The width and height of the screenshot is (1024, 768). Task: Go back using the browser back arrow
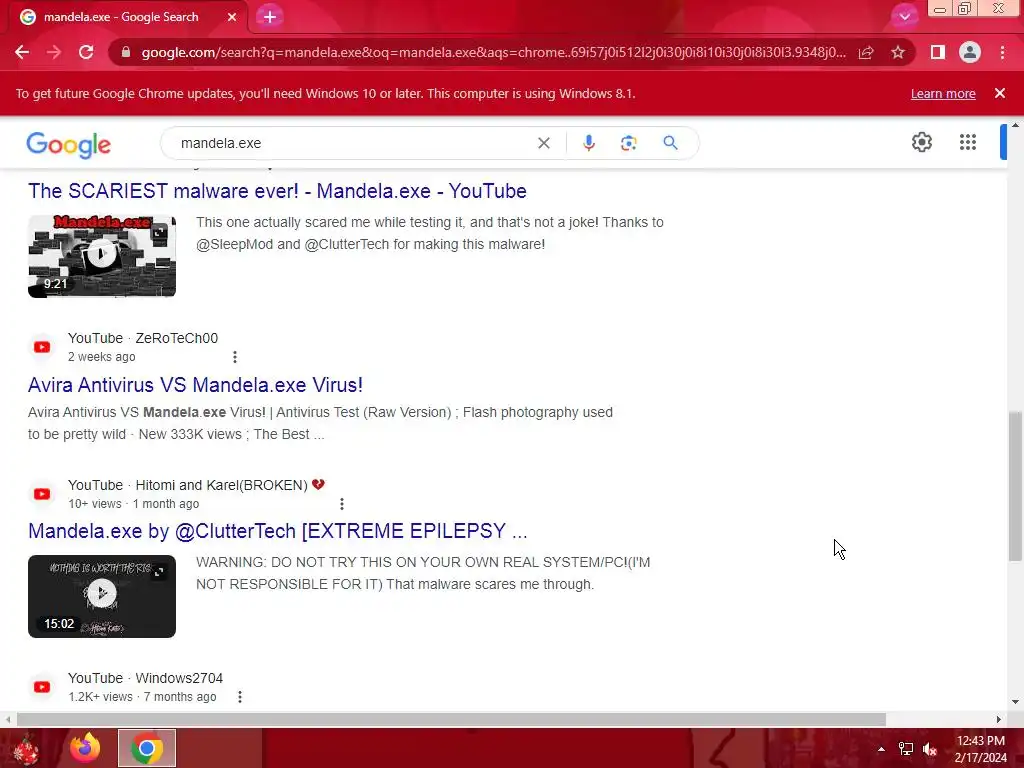(x=22, y=52)
